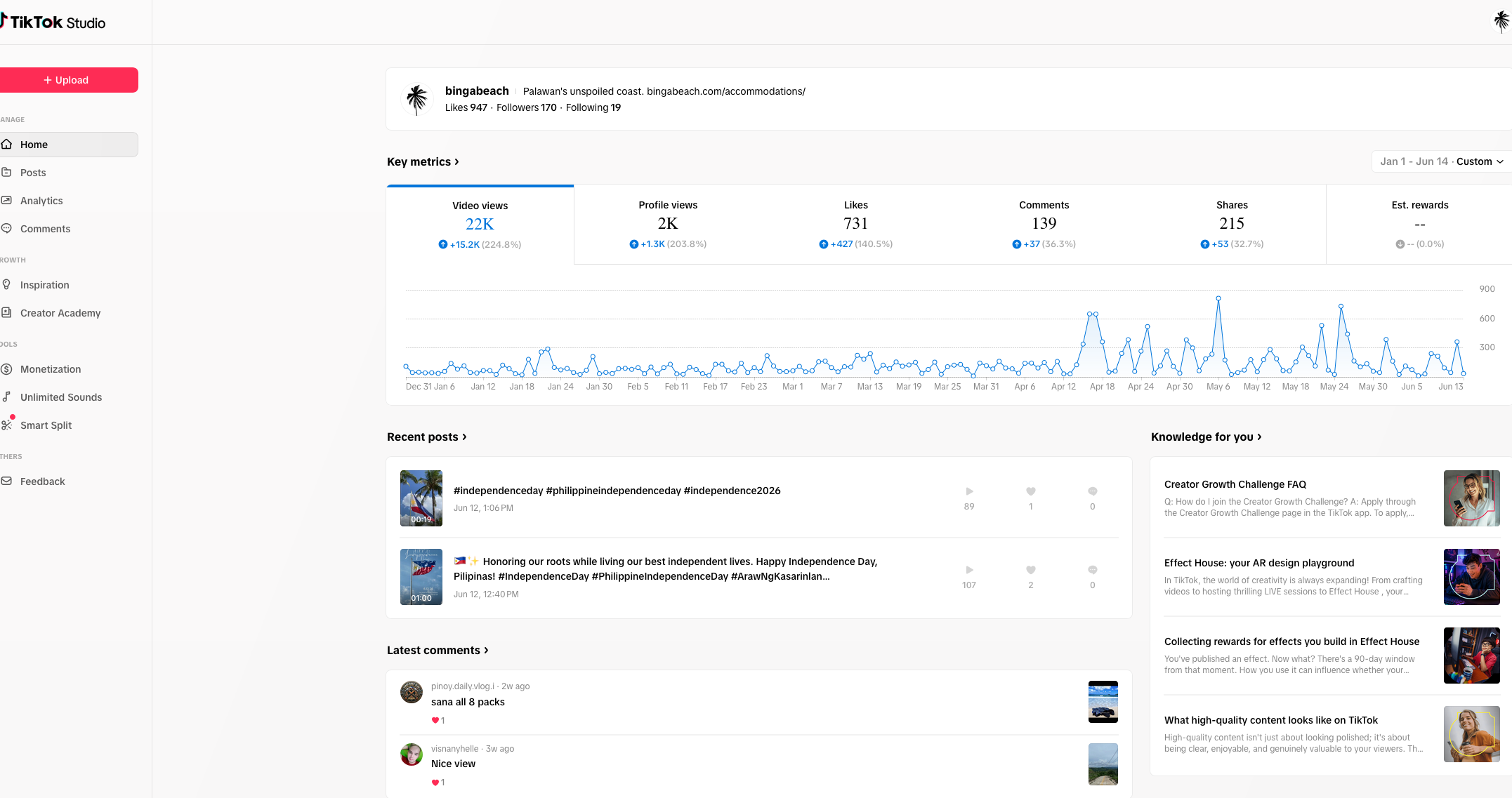Click the 00:19 independence post video thumbnail

421,498
